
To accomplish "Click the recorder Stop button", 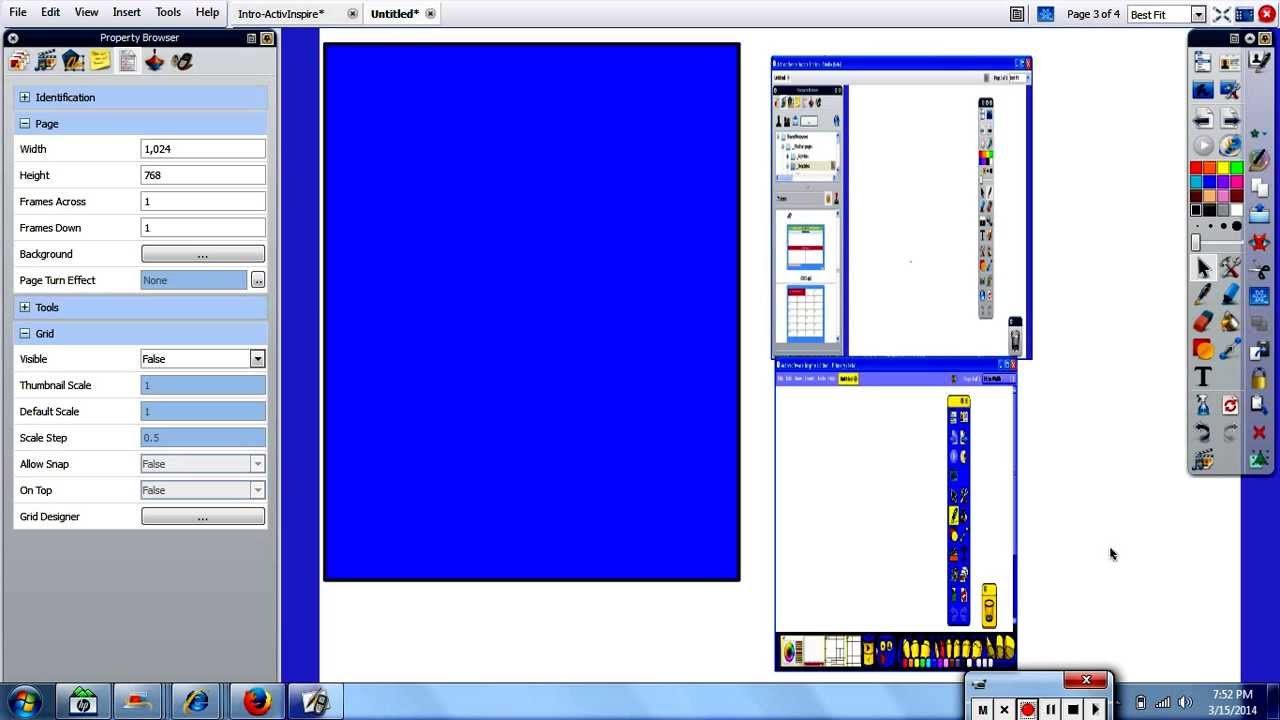I will [x=1072, y=709].
